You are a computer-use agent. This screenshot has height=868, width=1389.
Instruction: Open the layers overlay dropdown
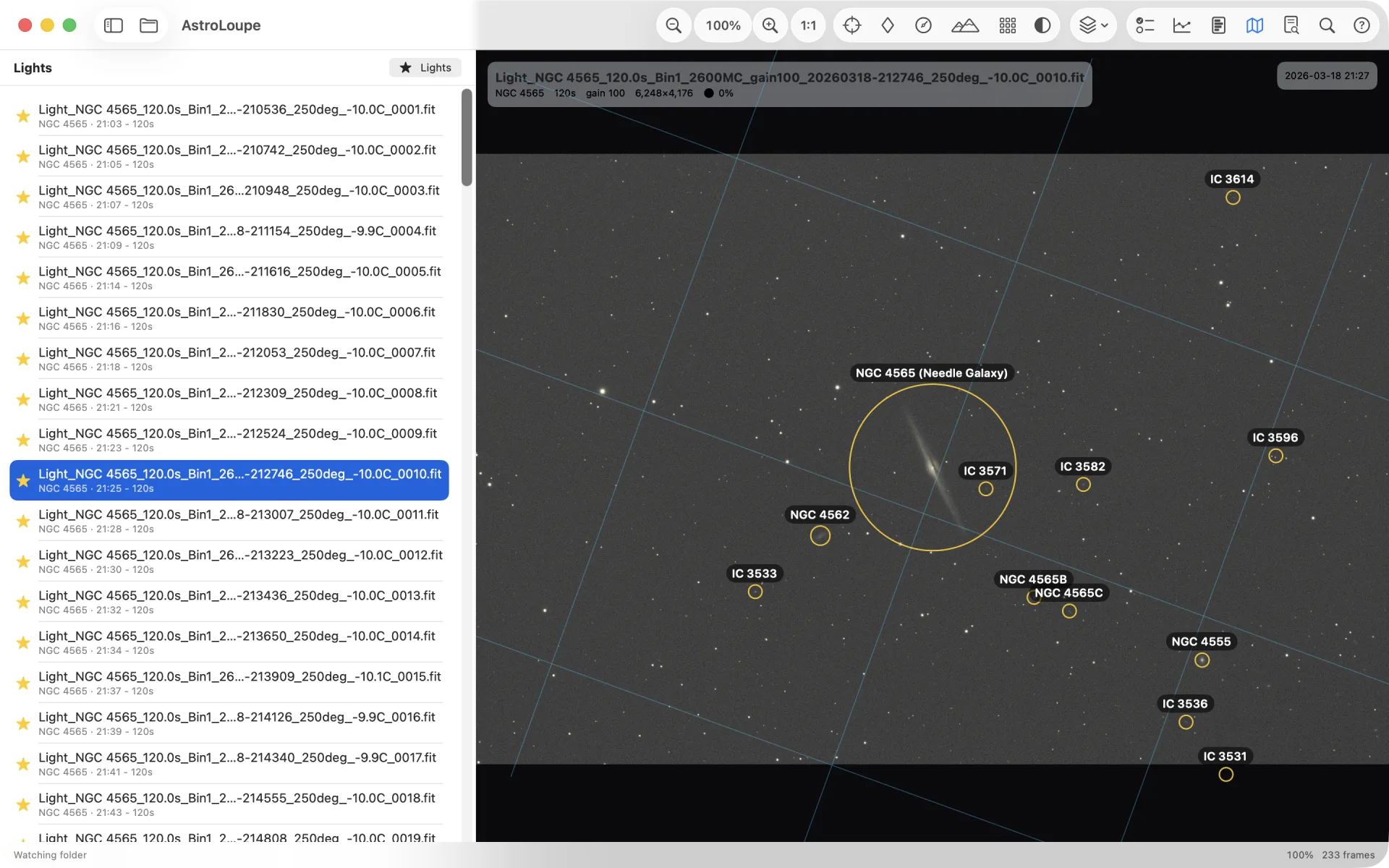coord(1093,25)
